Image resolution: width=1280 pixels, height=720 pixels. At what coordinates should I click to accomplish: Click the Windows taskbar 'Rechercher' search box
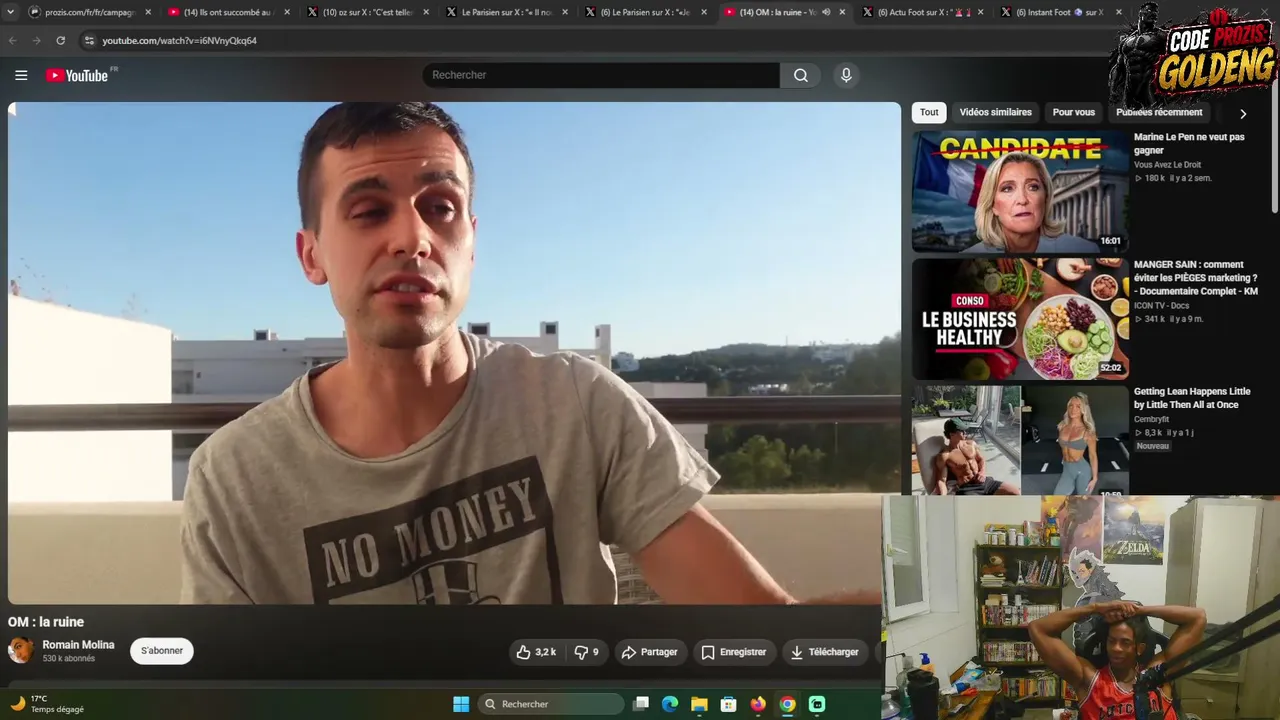click(550, 704)
